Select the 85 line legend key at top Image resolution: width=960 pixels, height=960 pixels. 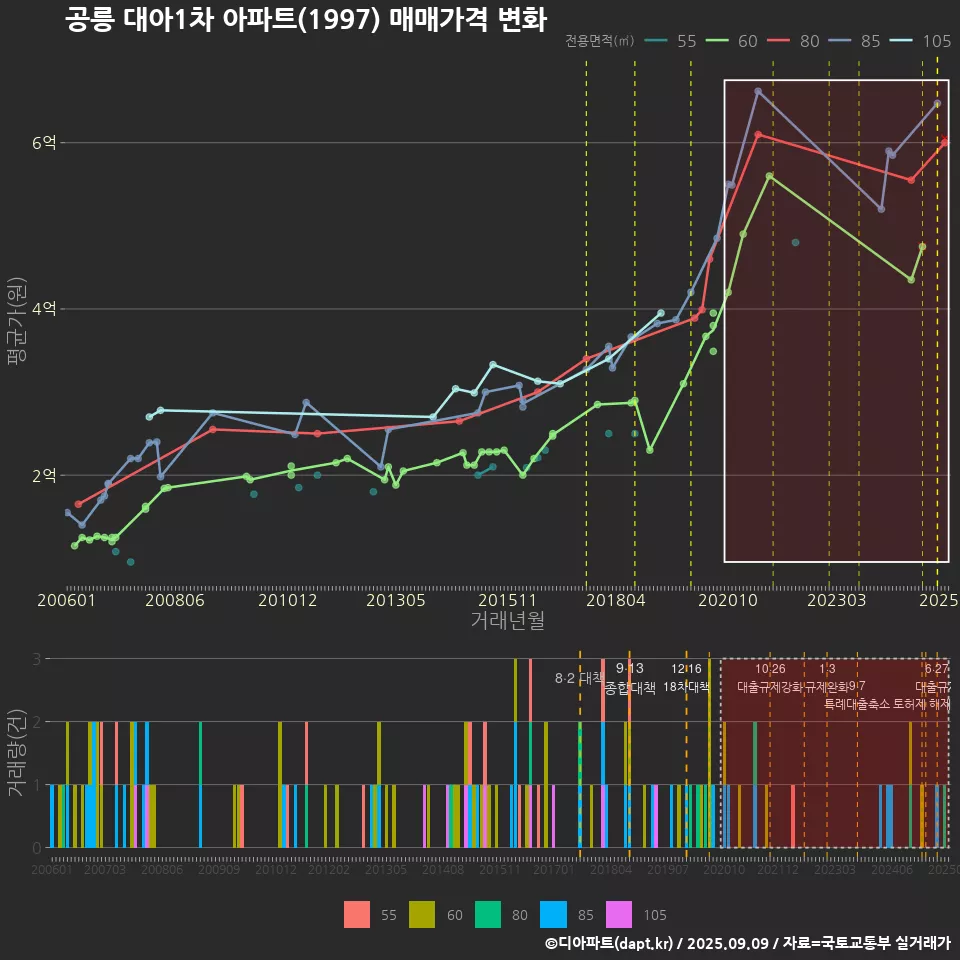(842, 41)
